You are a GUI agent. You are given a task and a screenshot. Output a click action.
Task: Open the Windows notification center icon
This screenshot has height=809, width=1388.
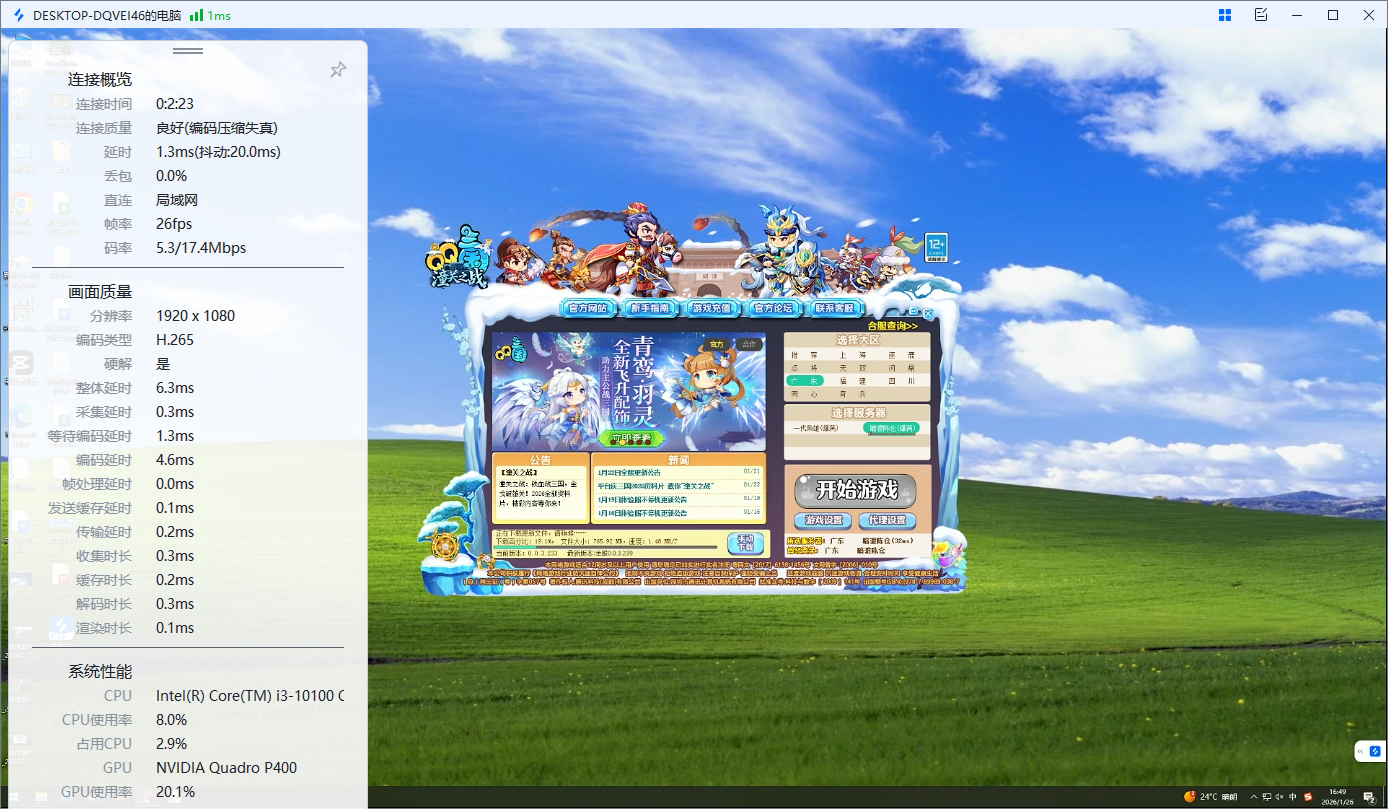click(x=1369, y=797)
